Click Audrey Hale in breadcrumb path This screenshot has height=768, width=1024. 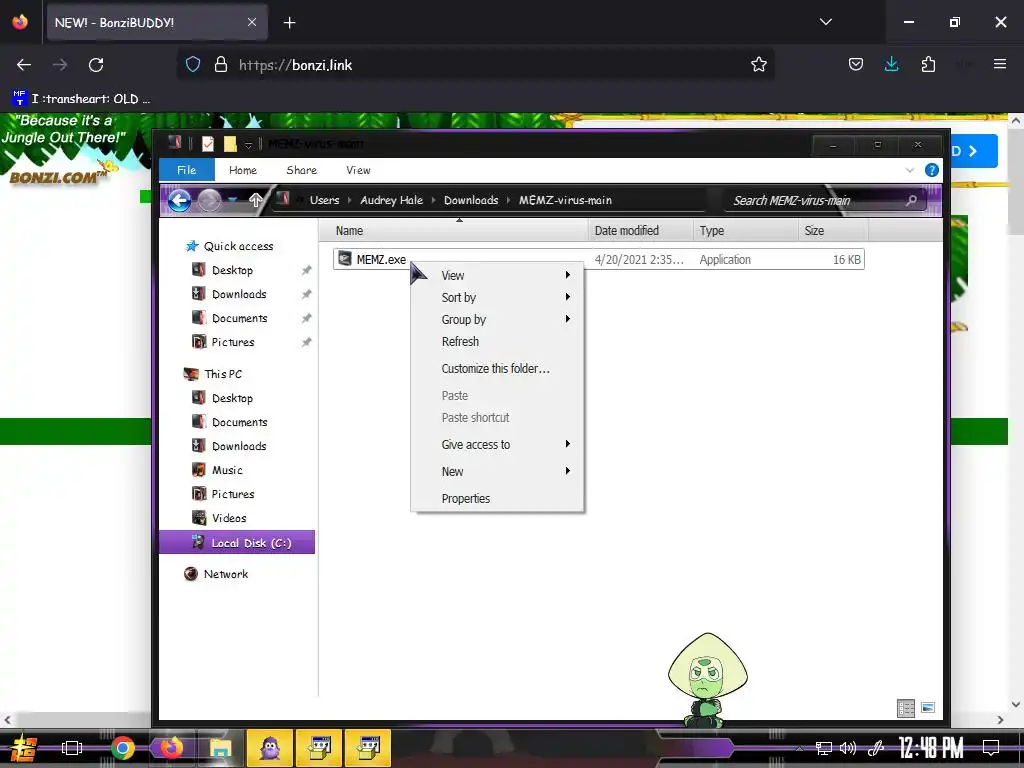pyautogui.click(x=392, y=200)
